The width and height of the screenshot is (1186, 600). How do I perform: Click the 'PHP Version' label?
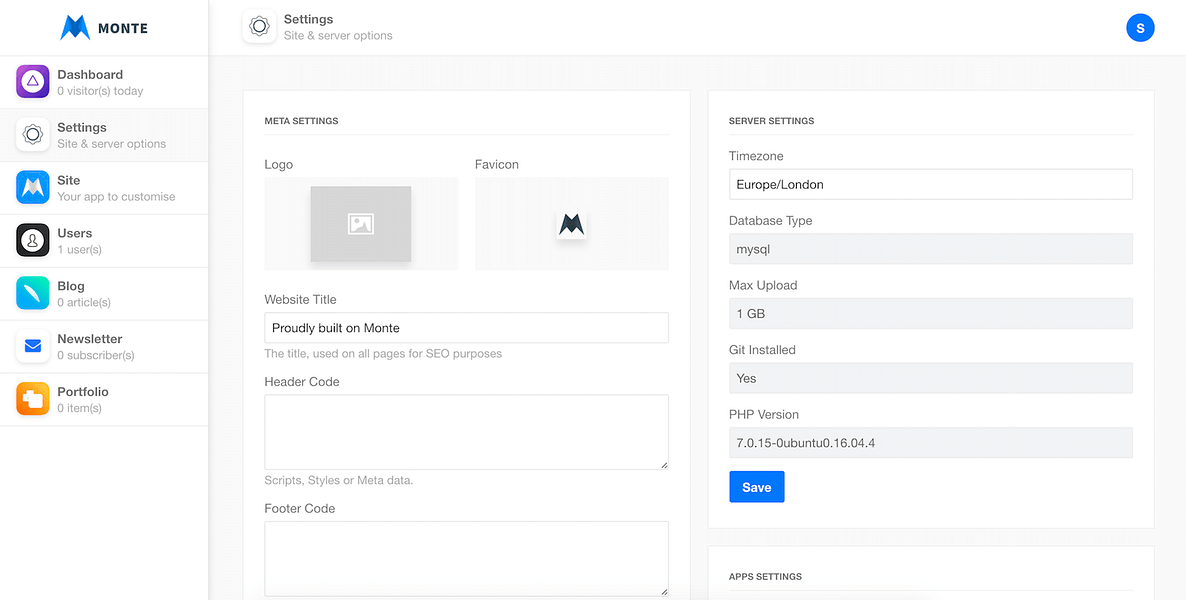click(x=764, y=415)
